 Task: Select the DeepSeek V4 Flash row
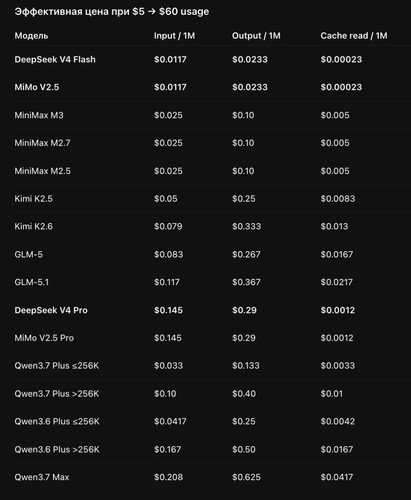coord(212,59)
